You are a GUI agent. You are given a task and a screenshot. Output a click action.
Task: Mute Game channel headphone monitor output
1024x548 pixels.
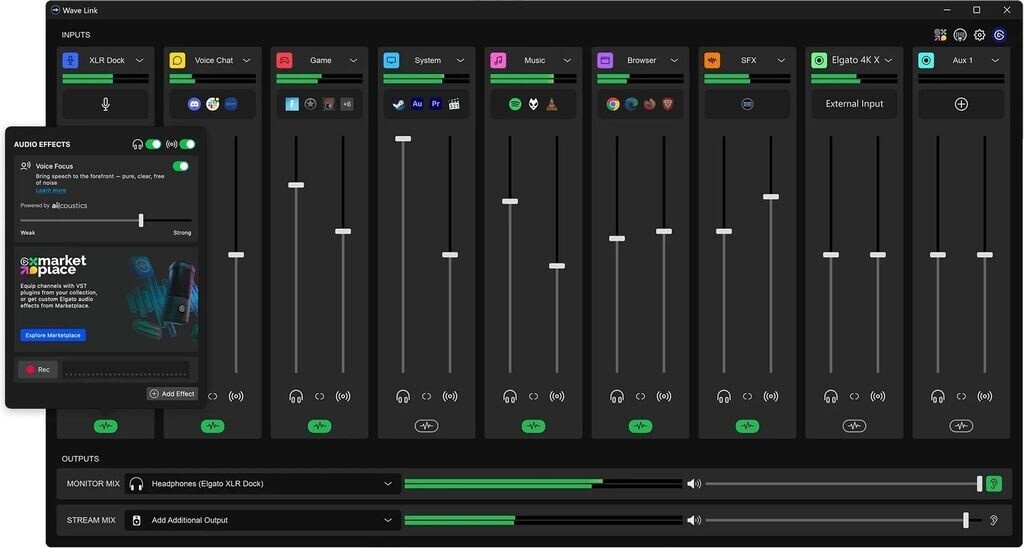click(296, 397)
